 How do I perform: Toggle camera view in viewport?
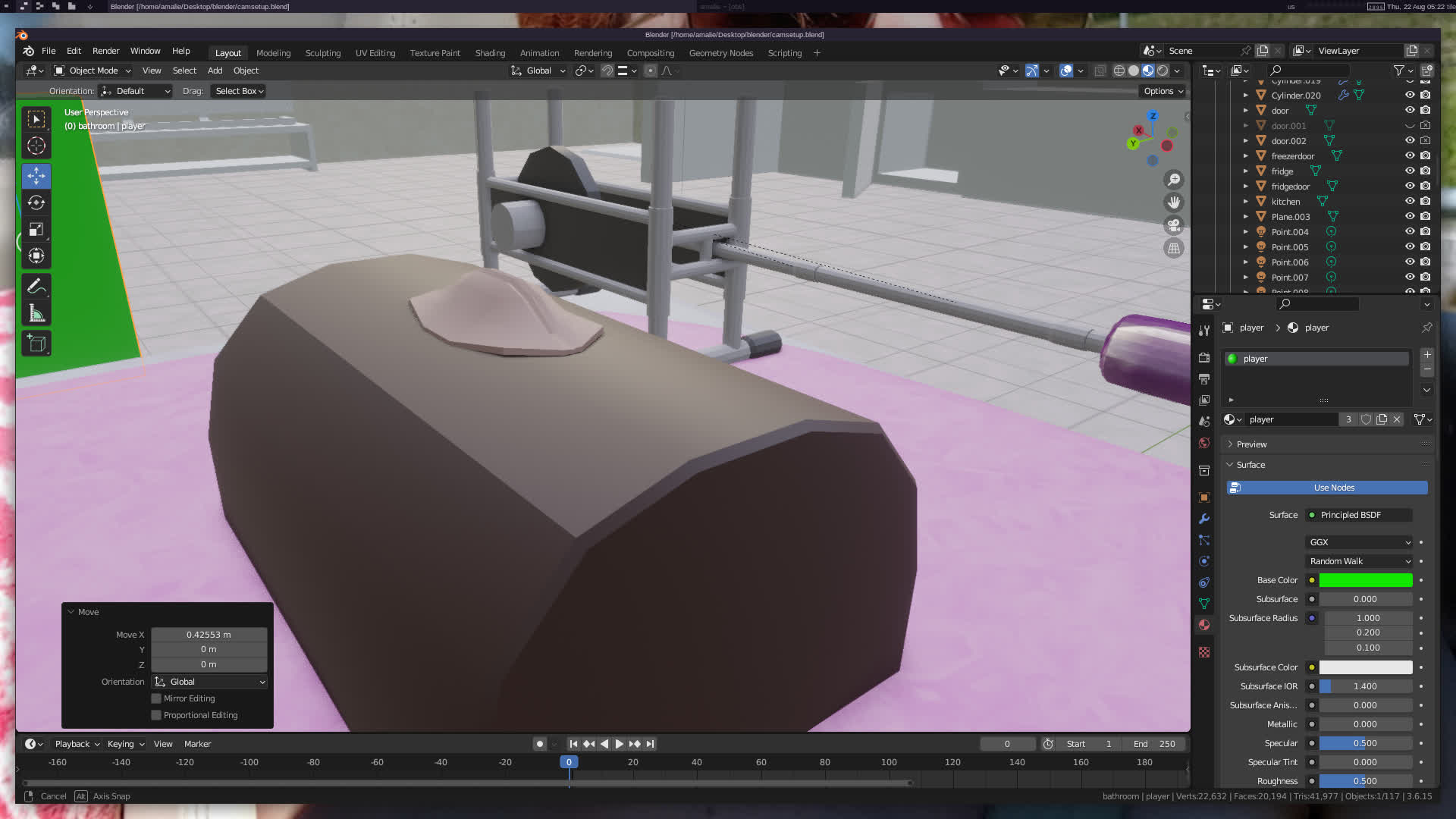click(x=1174, y=225)
